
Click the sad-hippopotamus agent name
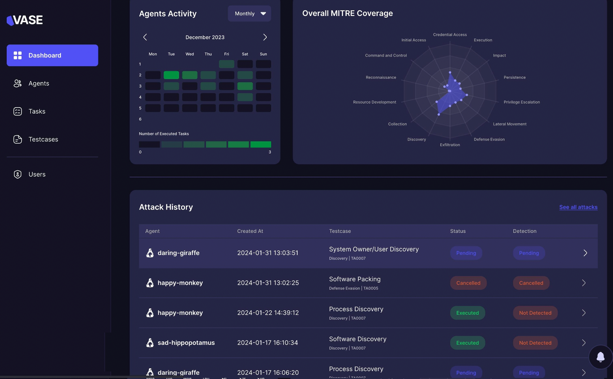(186, 343)
